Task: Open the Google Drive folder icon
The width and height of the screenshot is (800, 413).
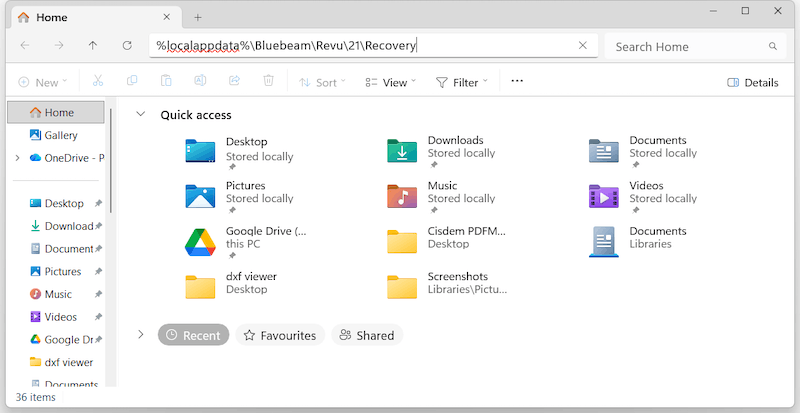Action: pyautogui.click(x=201, y=241)
